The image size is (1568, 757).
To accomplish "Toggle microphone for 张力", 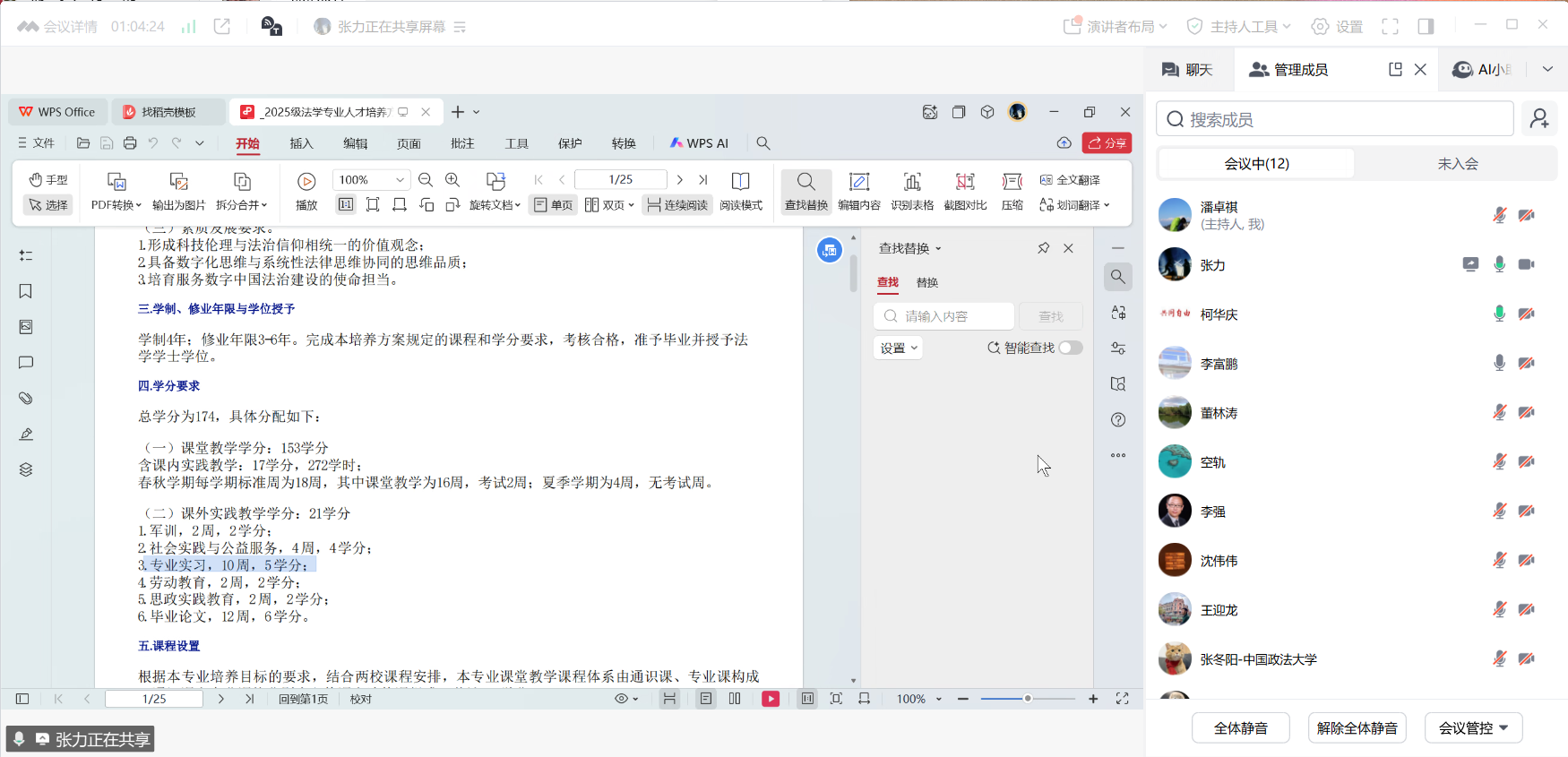I will [1499, 265].
